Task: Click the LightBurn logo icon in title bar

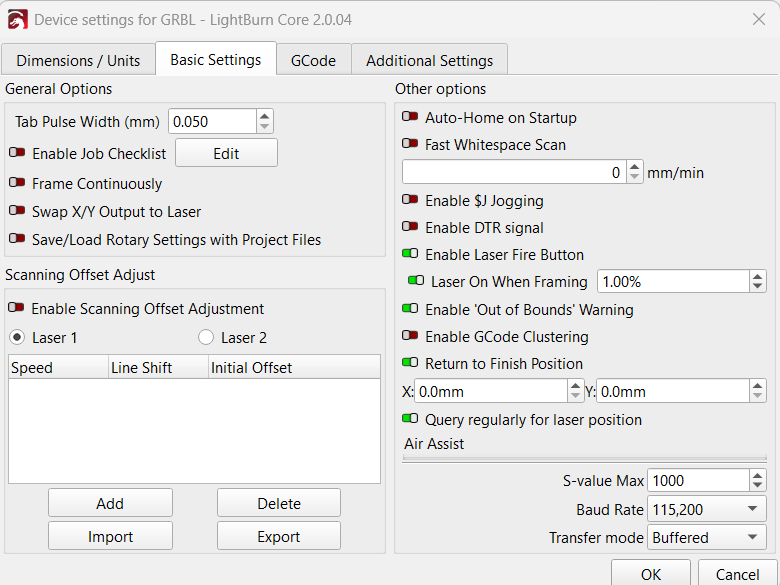Action: pyautogui.click(x=18, y=19)
